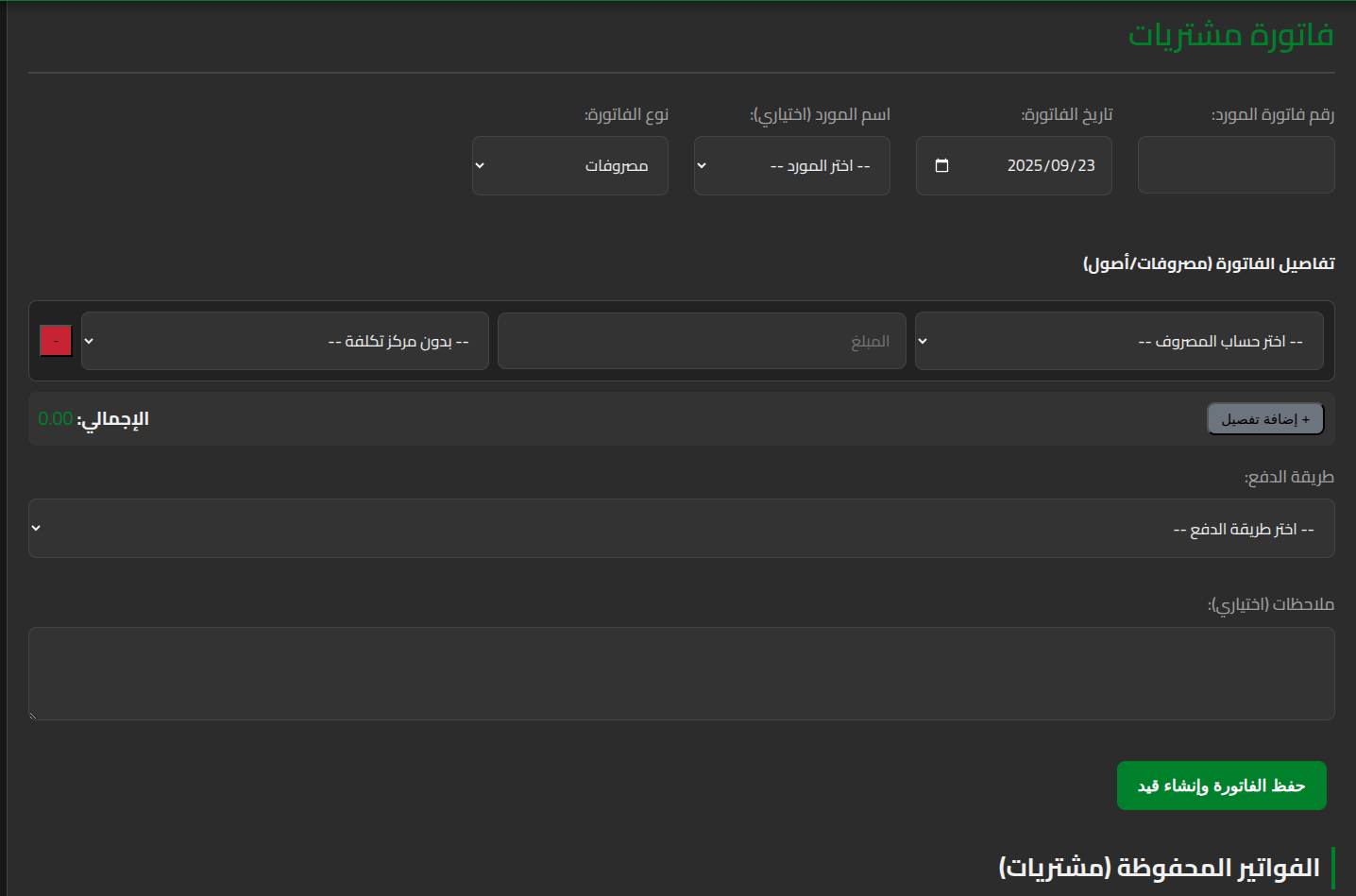Image resolution: width=1356 pixels, height=896 pixels.
Task: Click the chevron on نوع الفاتورة dropdown
Action: (x=480, y=166)
